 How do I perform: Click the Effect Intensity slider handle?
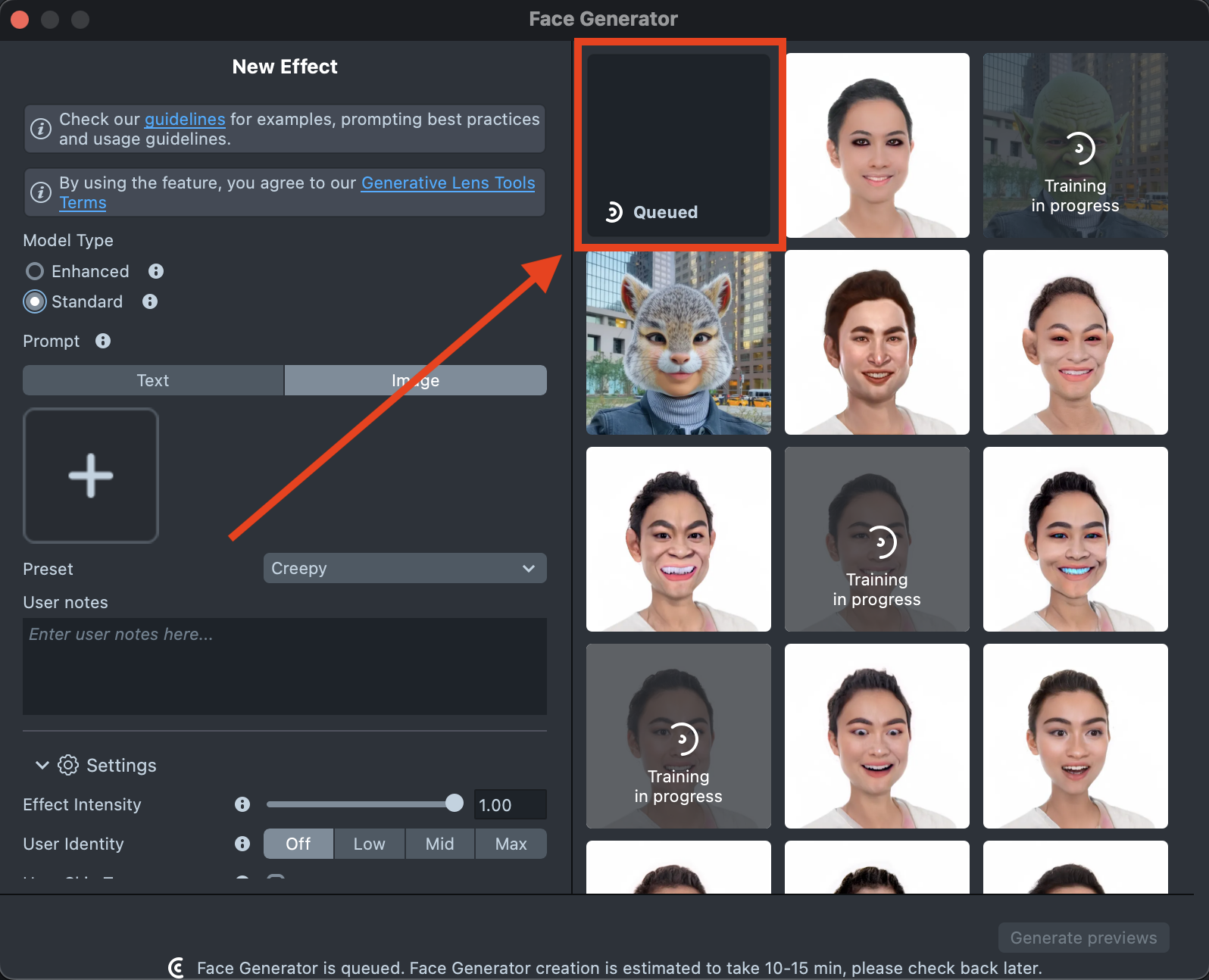pyautogui.click(x=455, y=804)
